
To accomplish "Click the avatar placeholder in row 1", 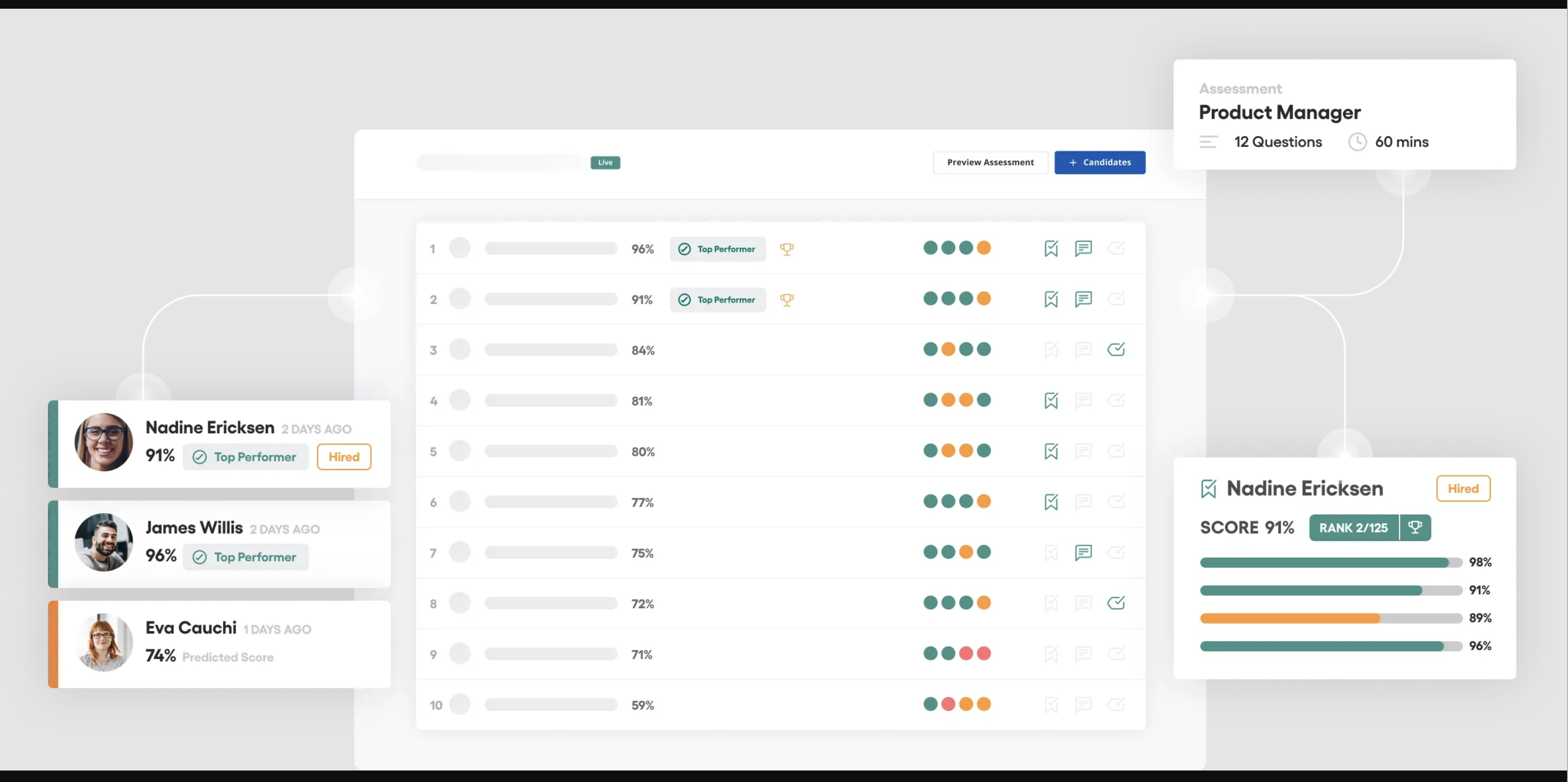I will coord(460,248).
